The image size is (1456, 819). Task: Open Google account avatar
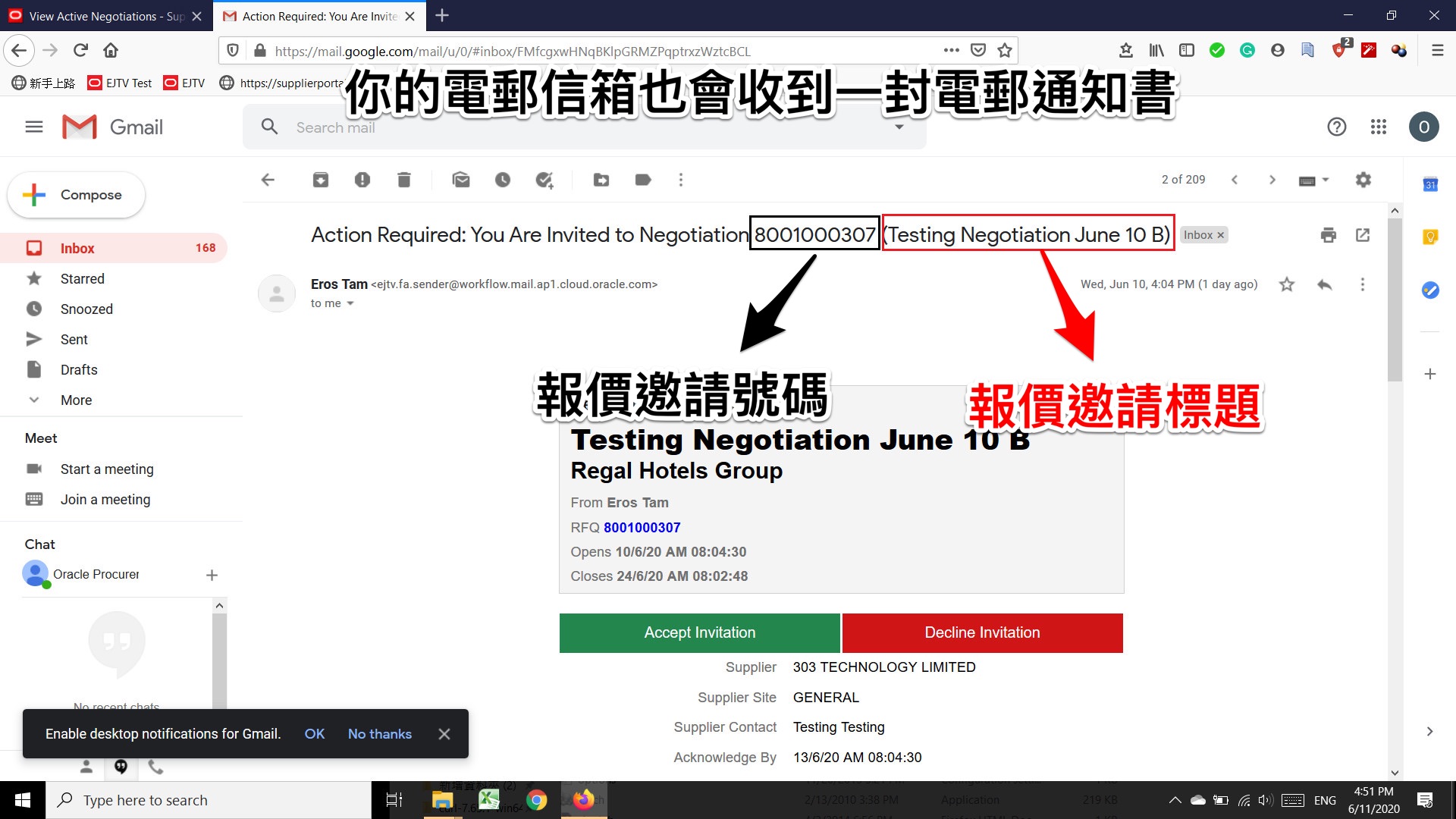tap(1424, 127)
